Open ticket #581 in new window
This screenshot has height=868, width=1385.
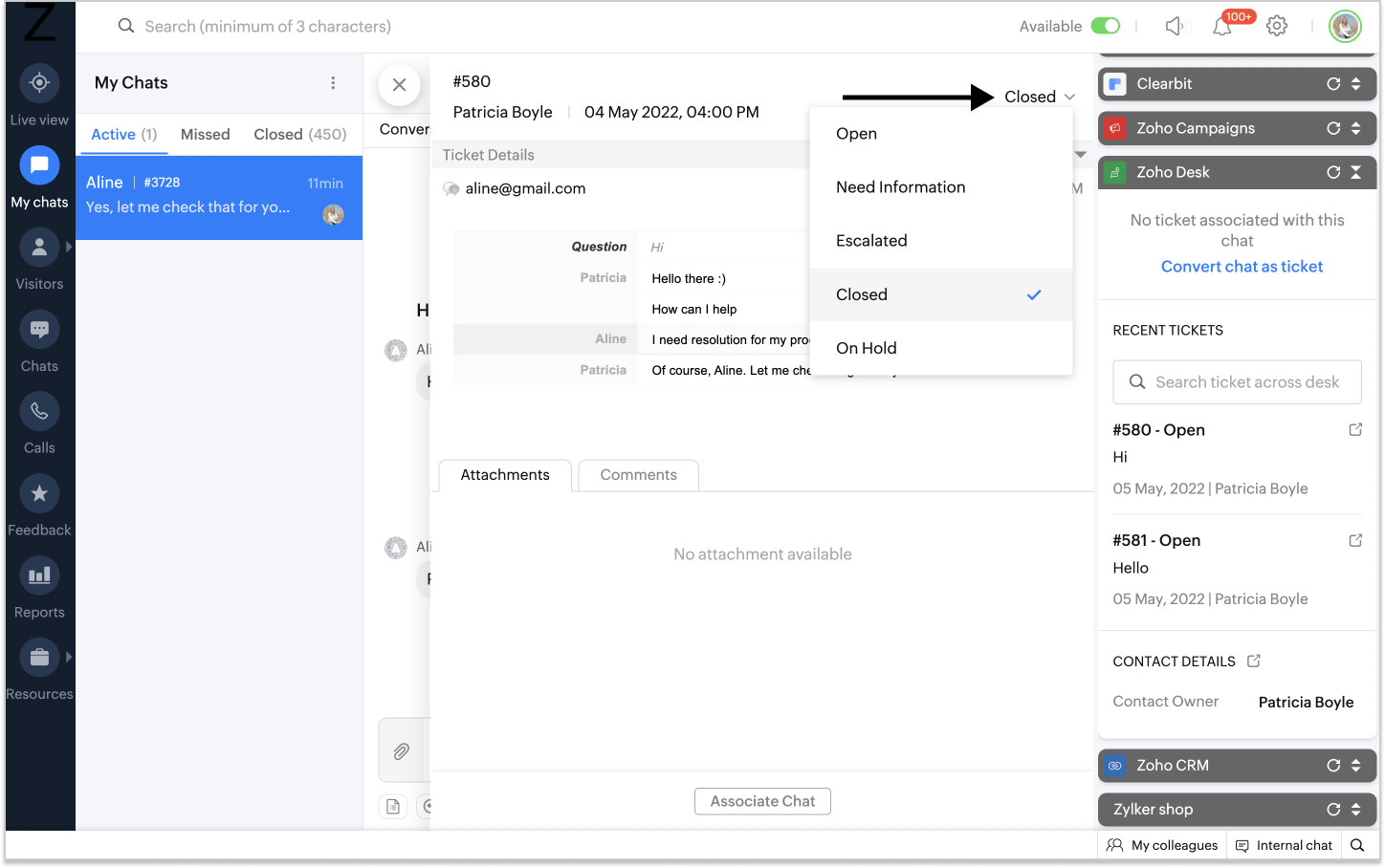[x=1355, y=541]
